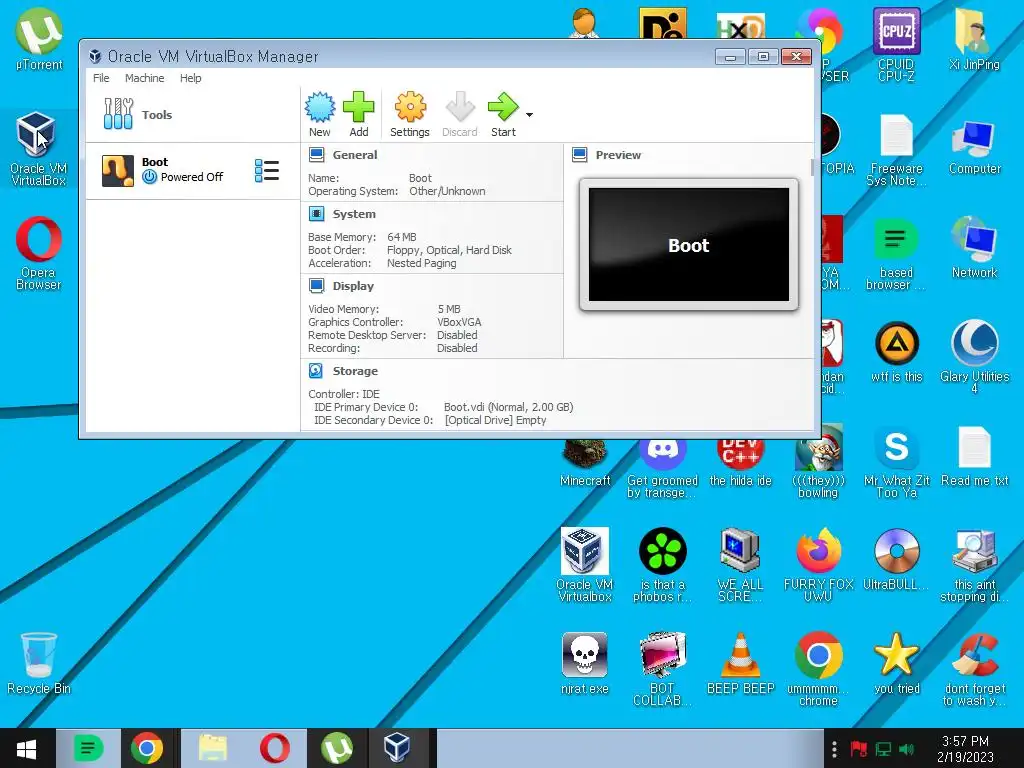Click the Boot.vdi storage entry text
Screen dimensions: 1024x768
coord(508,407)
